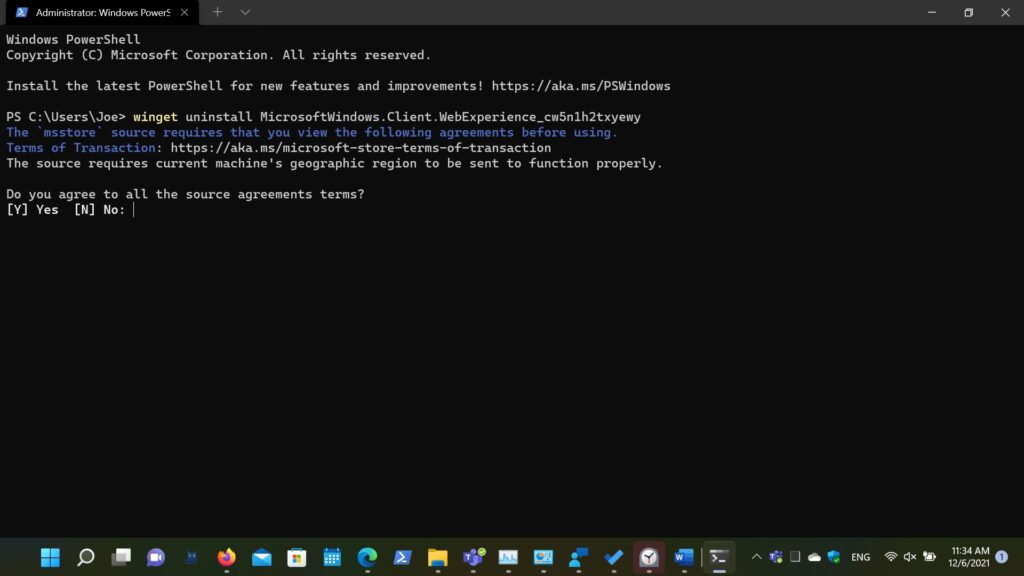Open taskbar Search
Viewport: 1024px width, 576px height.
[86, 557]
